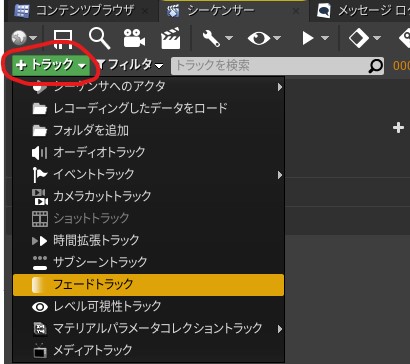
Task: Click the speaker icon beside オーディオトラック
Action: coord(40,153)
